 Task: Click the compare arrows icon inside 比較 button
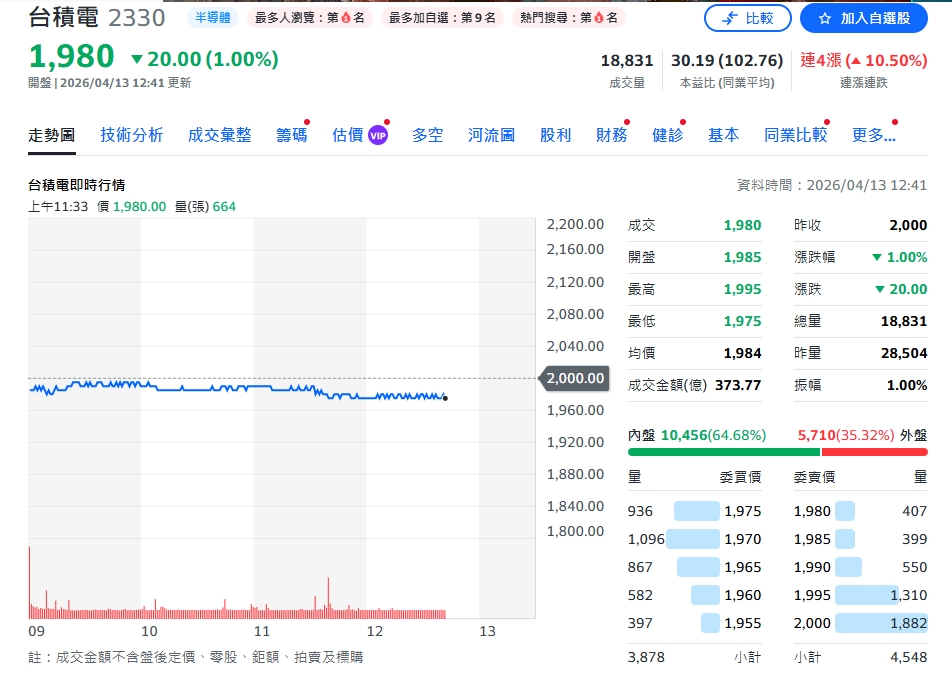point(730,17)
